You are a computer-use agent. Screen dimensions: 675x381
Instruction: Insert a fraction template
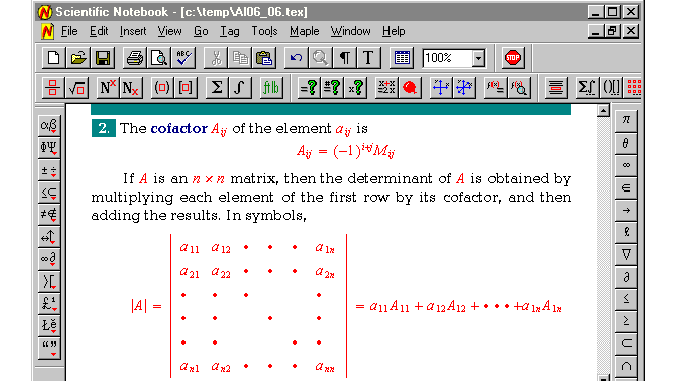coord(53,88)
